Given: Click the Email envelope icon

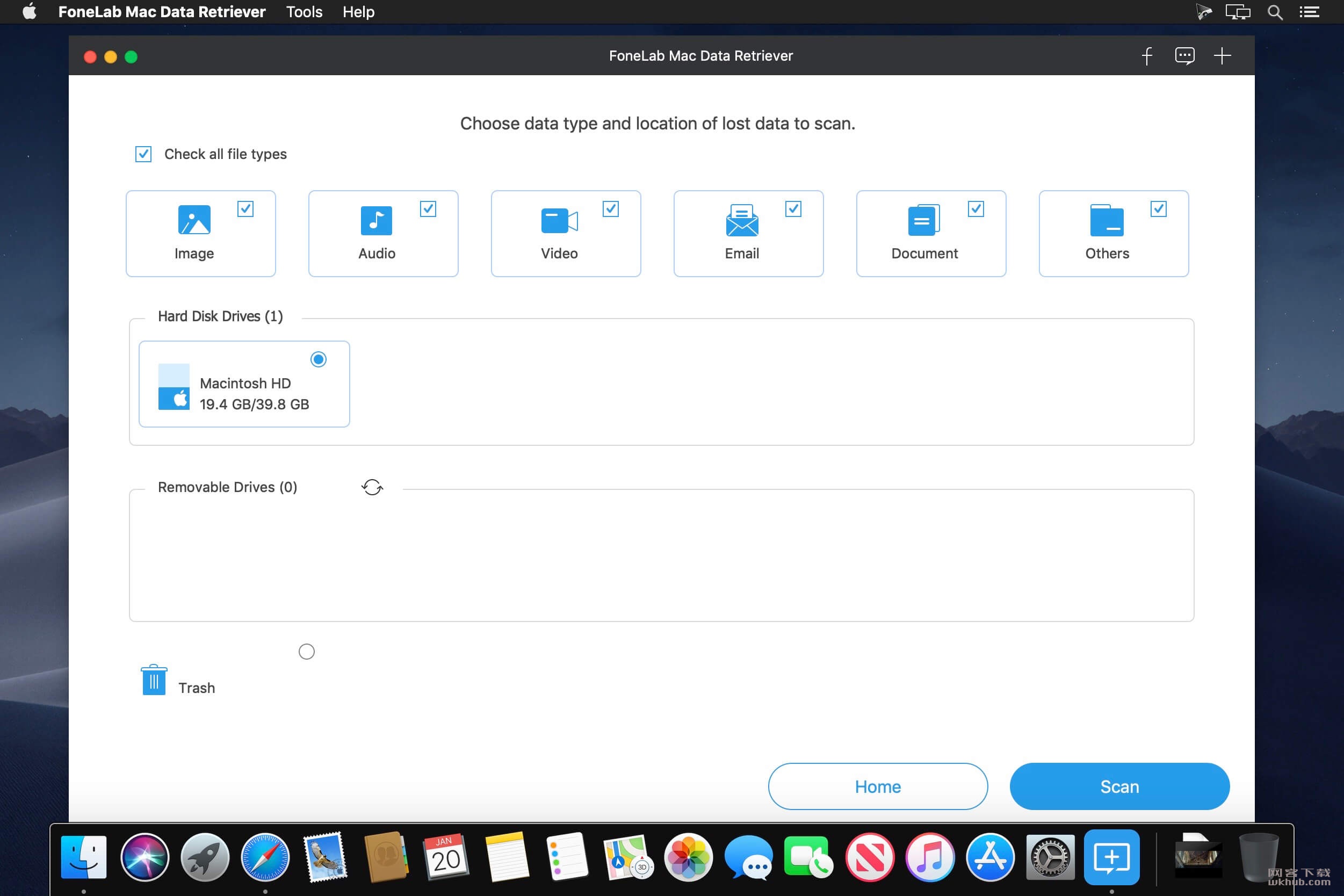Looking at the screenshot, I should [x=742, y=220].
